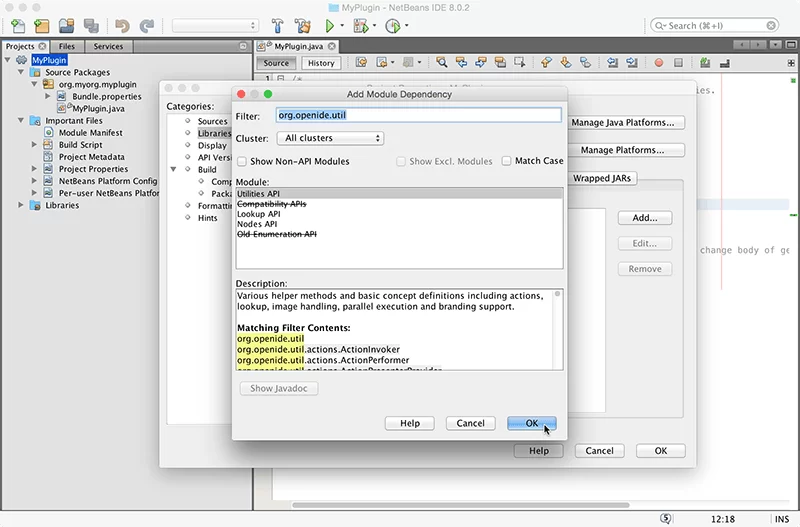Open the project configuration dropdown in toolbar

pos(215,26)
